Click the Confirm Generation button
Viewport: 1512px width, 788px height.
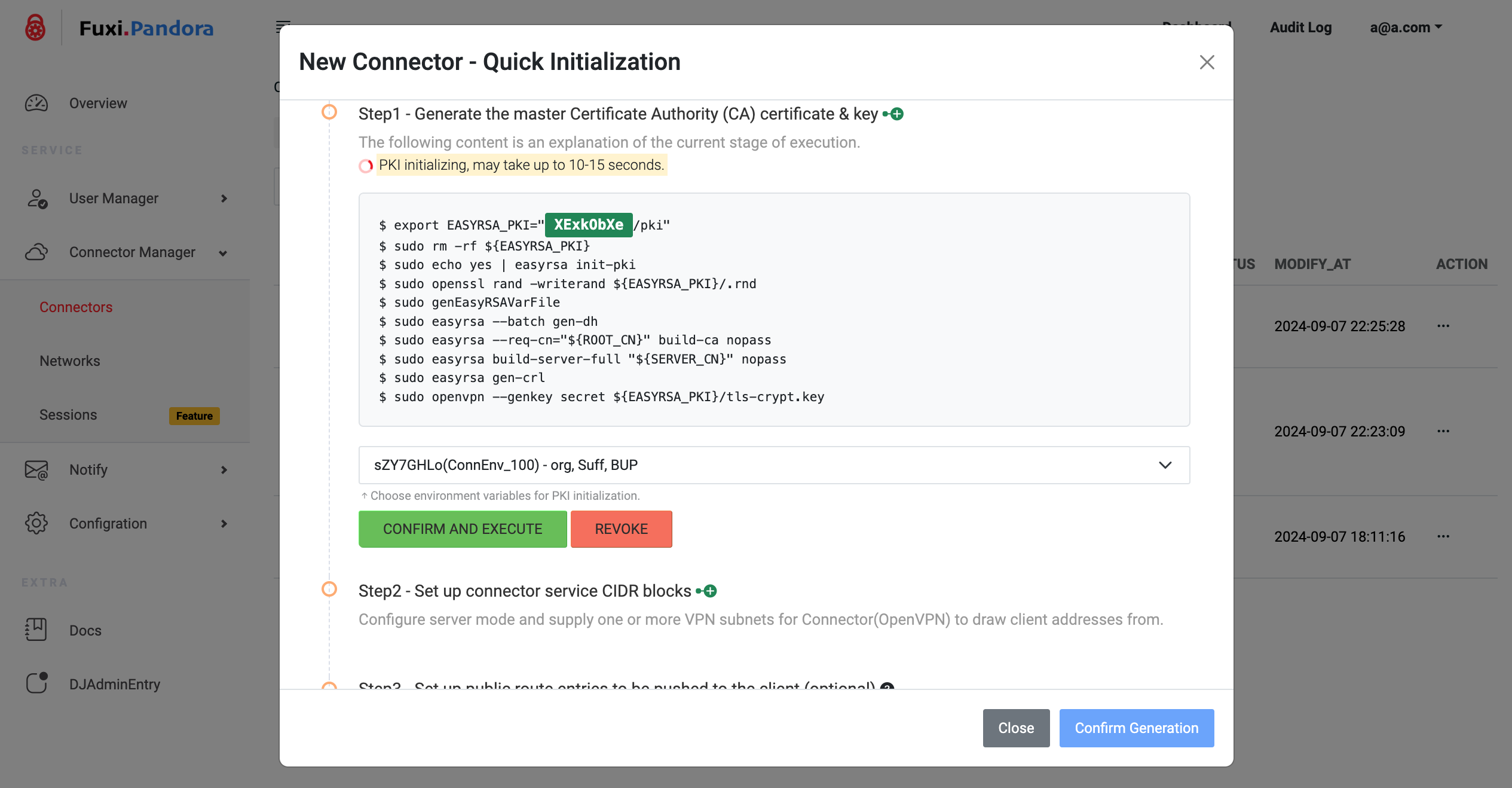coord(1136,728)
